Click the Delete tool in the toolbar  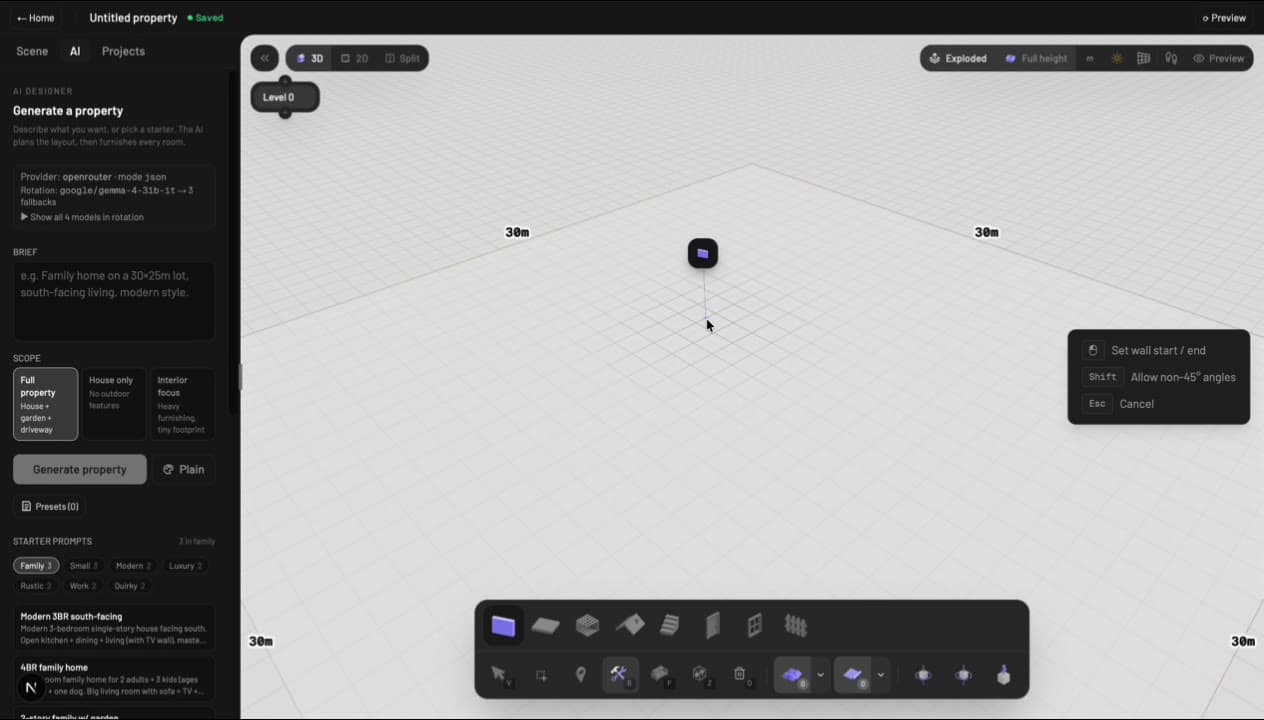(740, 675)
